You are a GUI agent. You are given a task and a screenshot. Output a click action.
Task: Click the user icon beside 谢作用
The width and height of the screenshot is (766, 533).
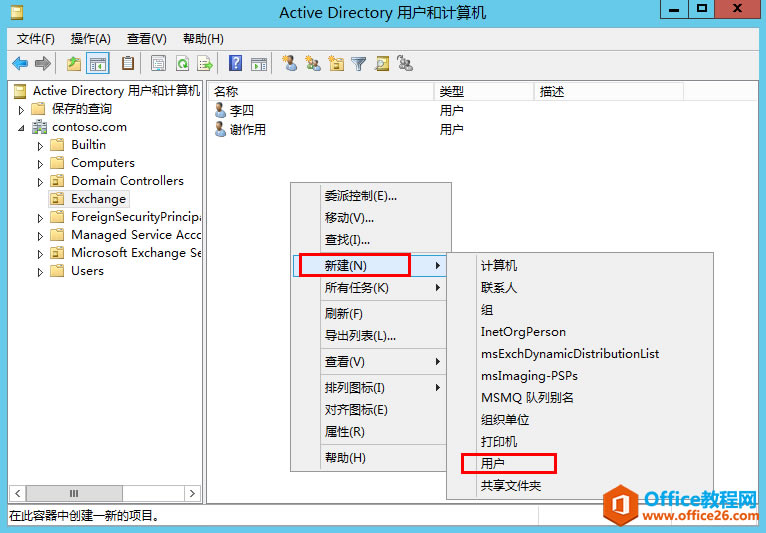point(220,129)
